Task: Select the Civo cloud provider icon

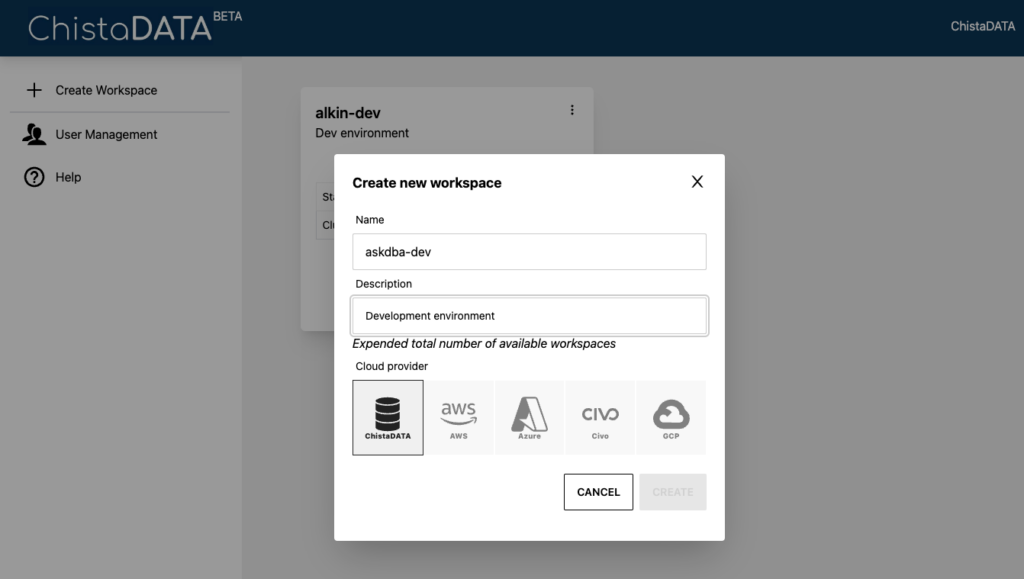Action: (x=600, y=417)
